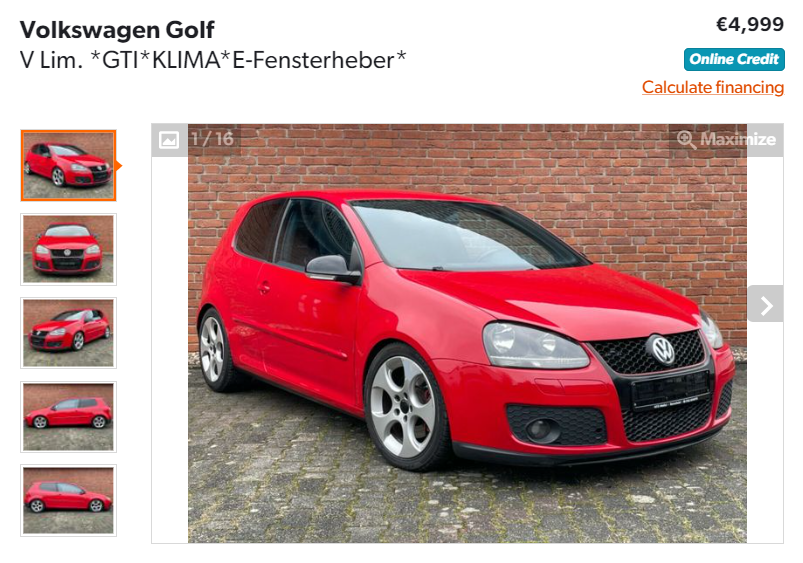Viewport: 803px width, 563px height.
Task: Select the fifth thumbnail at the bottom
Action: click(68, 501)
